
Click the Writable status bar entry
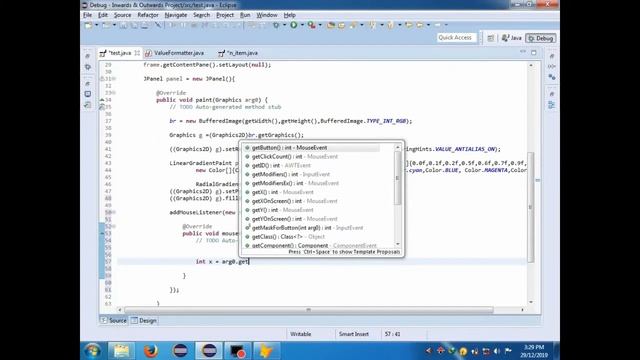[x=301, y=334]
